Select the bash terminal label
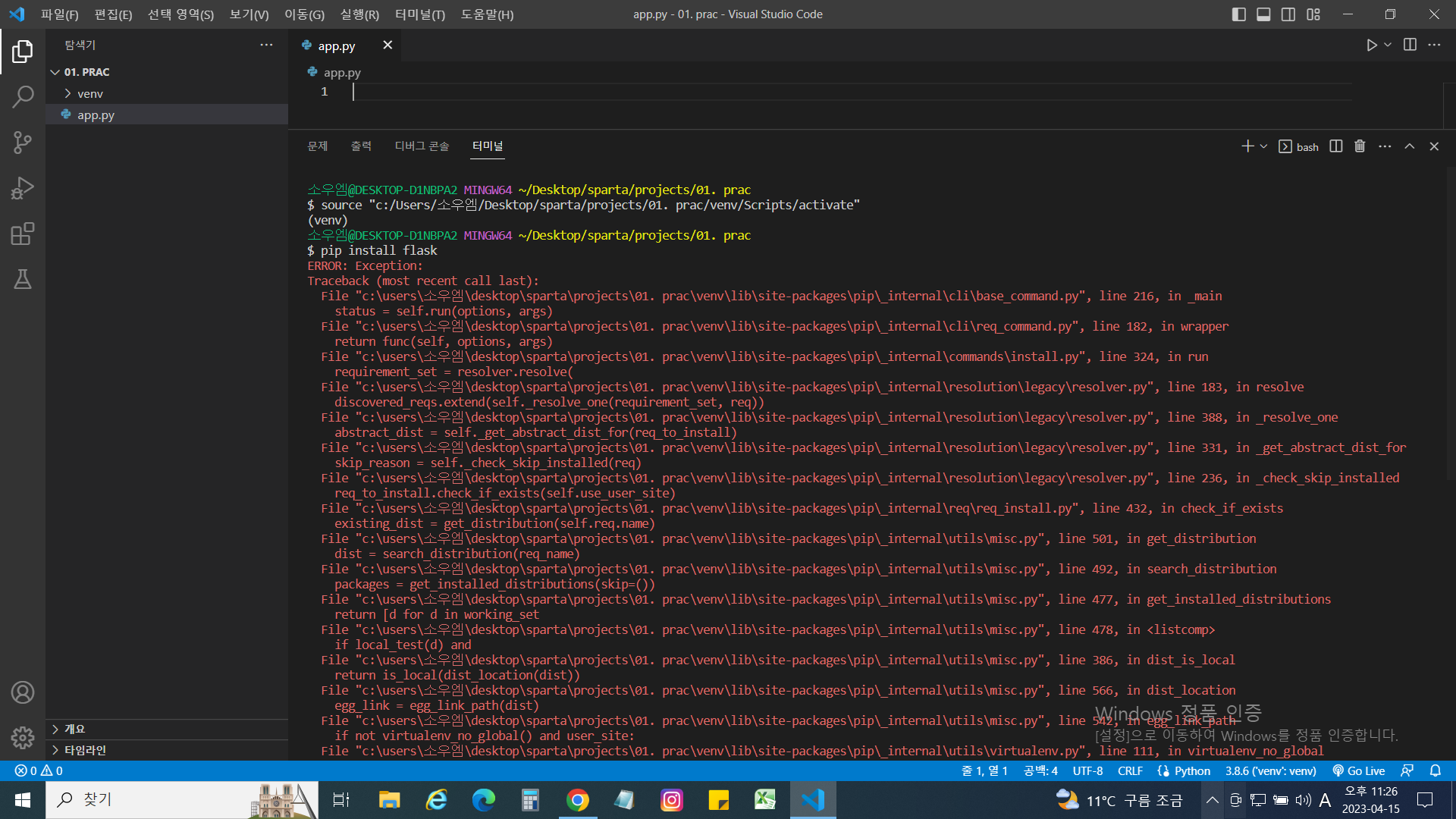 click(x=1299, y=146)
